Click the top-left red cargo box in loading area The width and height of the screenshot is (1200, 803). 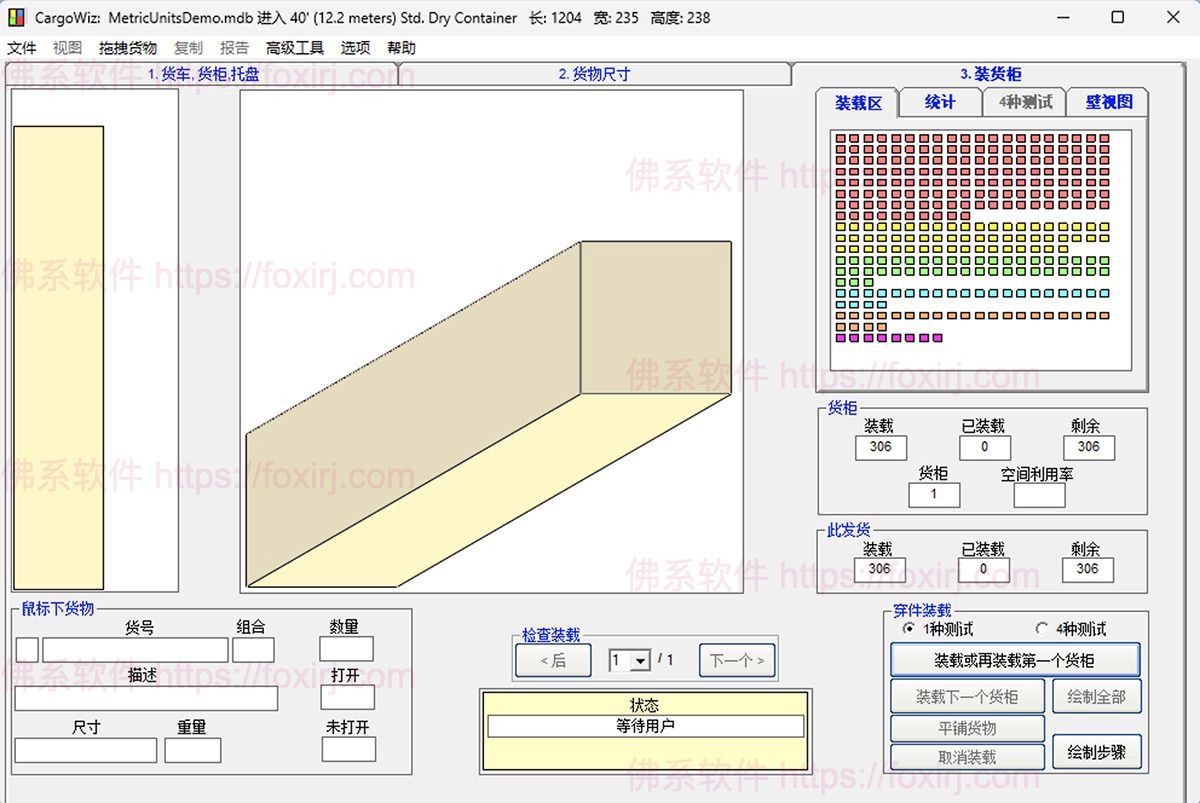[841, 139]
